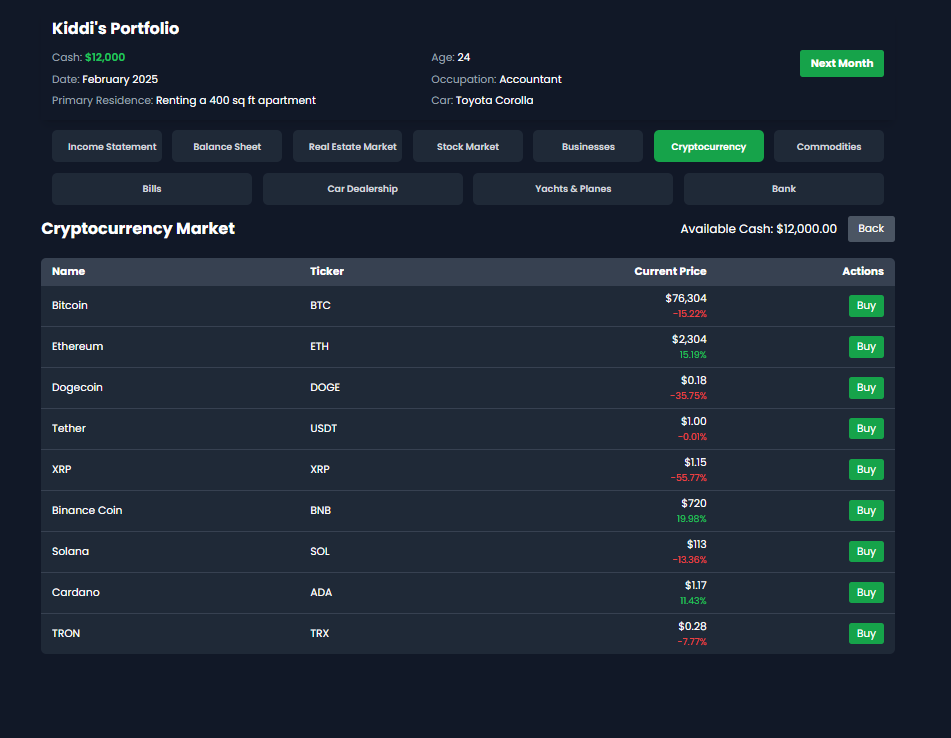Click the Toyota Corolla car text
Viewport: 951px width, 738px height.
[494, 101]
